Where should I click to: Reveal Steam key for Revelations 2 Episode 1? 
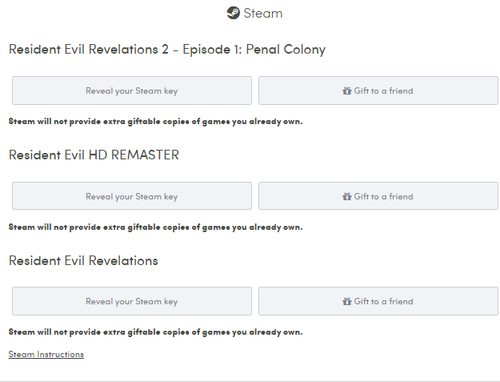132,91
